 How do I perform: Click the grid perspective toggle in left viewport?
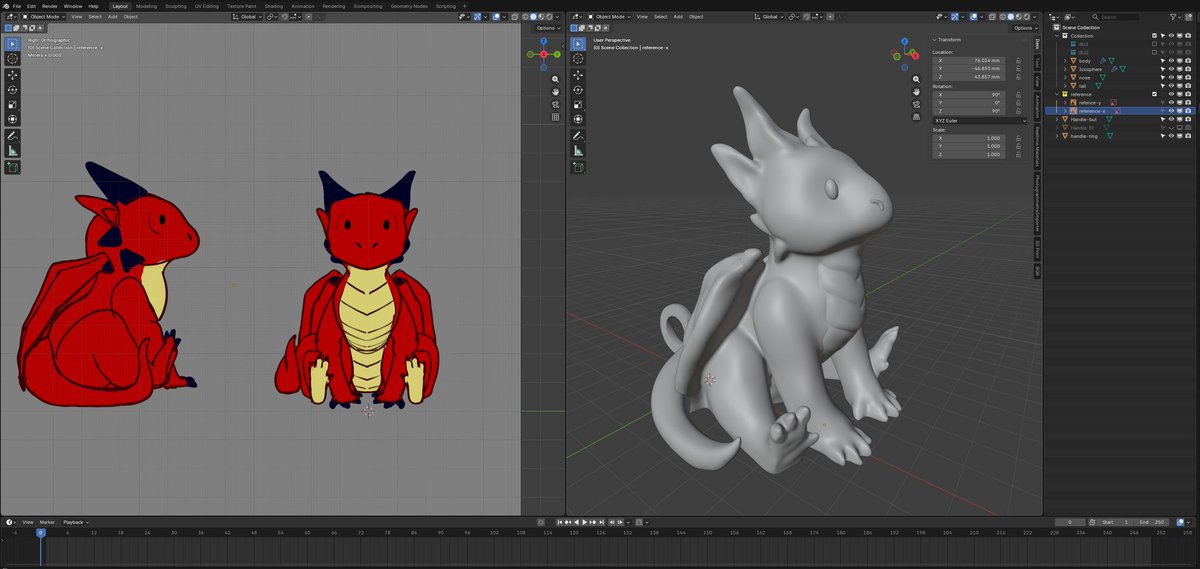coord(555,117)
